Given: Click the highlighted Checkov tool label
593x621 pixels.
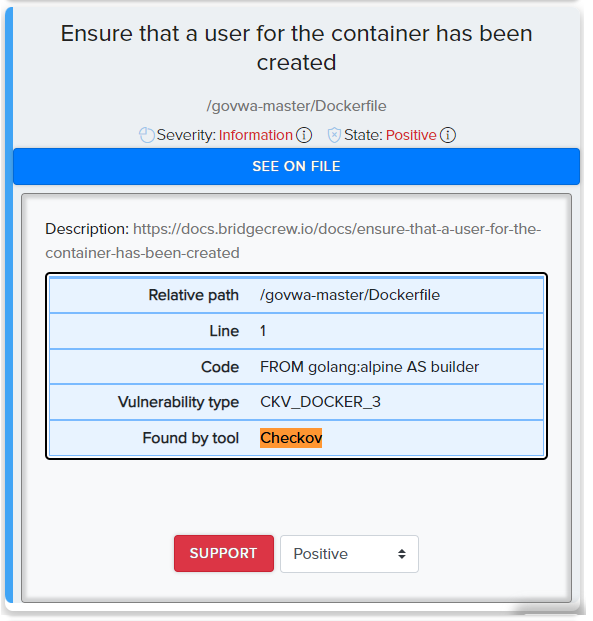Looking at the screenshot, I should pyautogui.click(x=291, y=438).
